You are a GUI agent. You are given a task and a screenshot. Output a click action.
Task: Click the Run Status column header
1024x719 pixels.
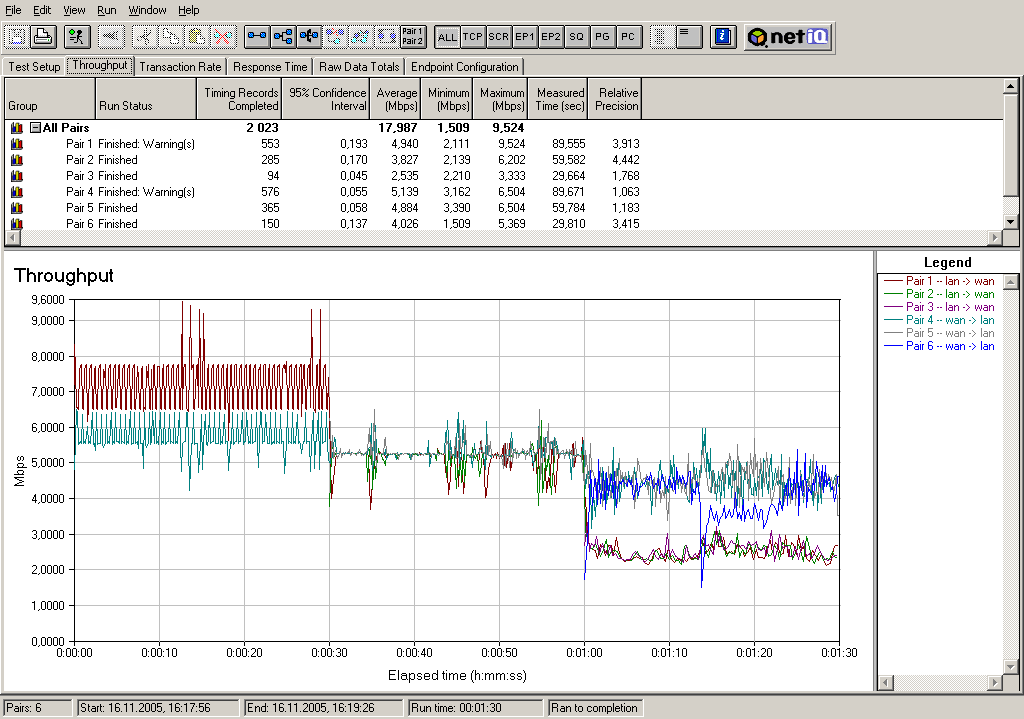coord(125,106)
